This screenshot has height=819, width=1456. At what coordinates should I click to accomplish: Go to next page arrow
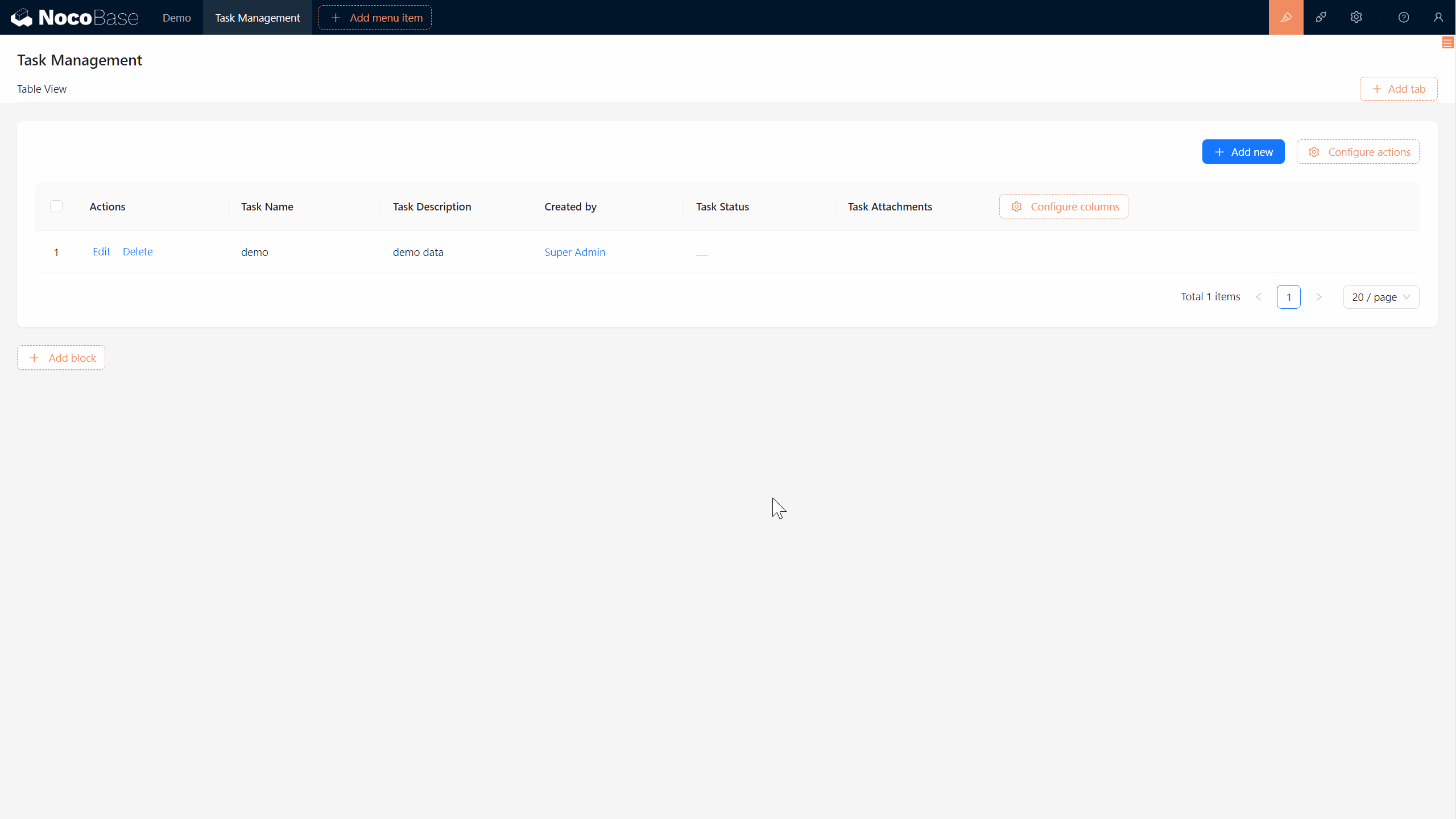tap(1318, 297)
